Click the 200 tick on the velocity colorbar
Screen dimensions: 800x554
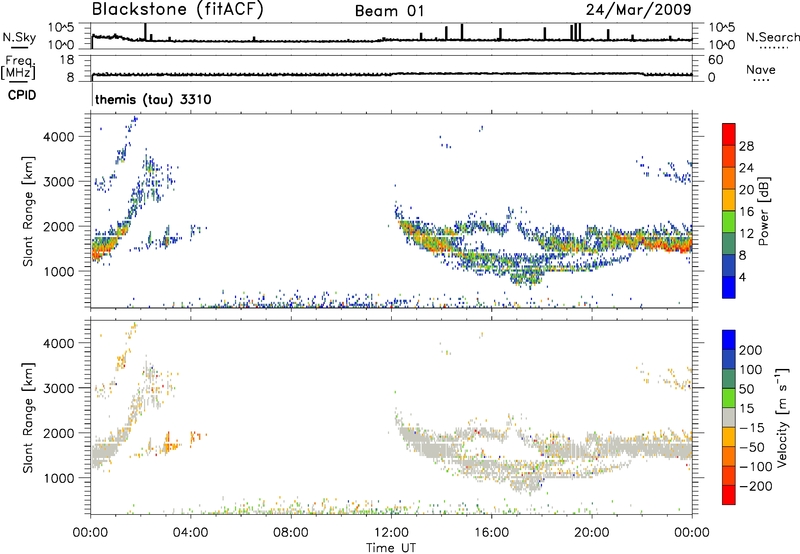(x=751, y=350)
